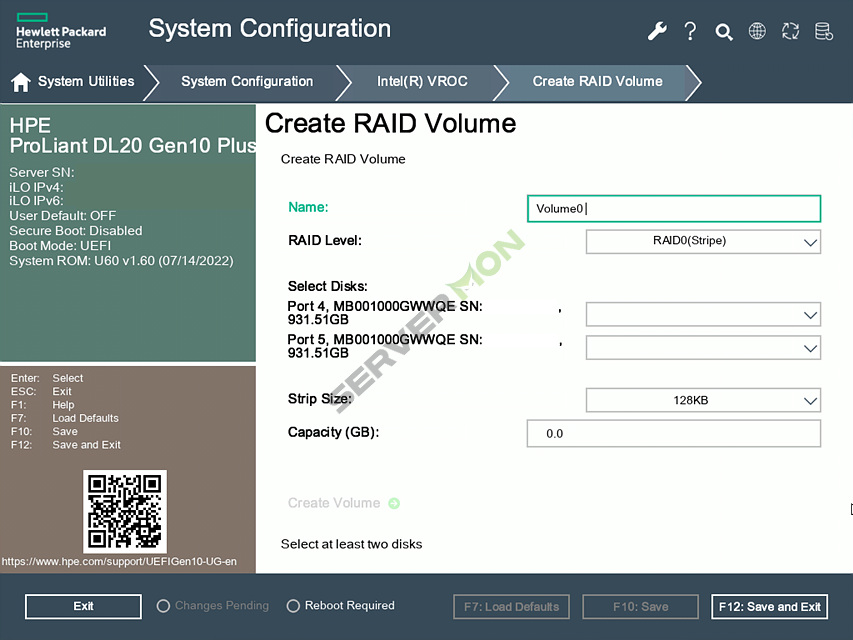853x640 pixels.
Task: Click the 'F12: Save and Exit' key hint row
Action: (x=66, y=445)
